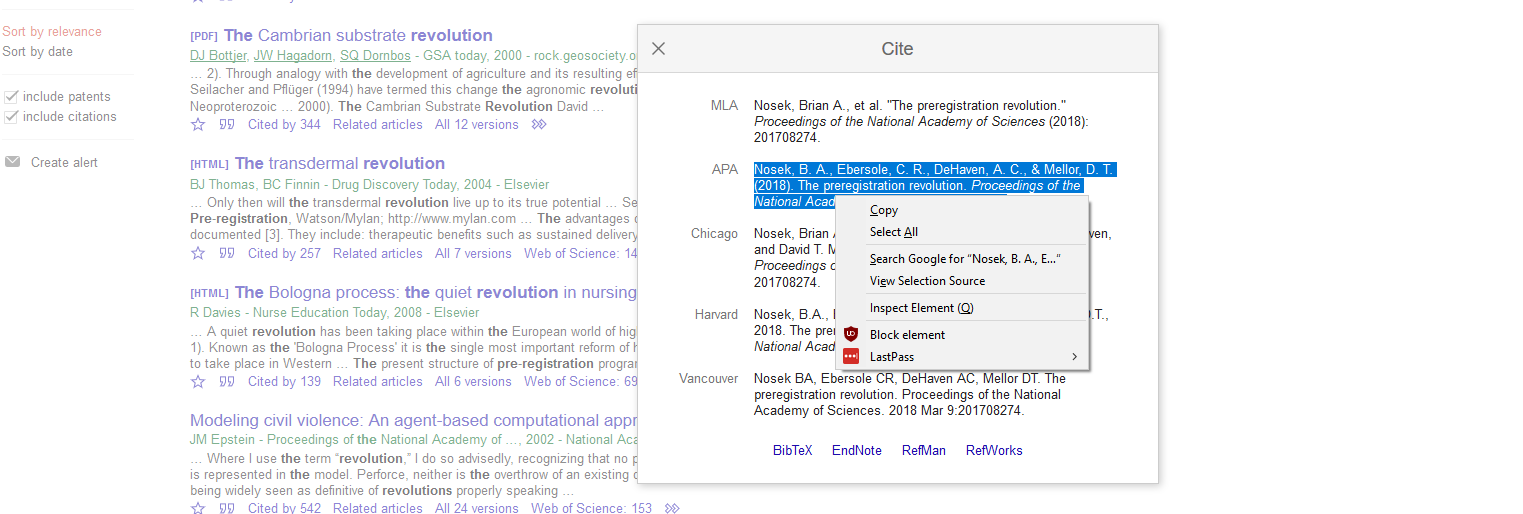
Task: Open The Bologna process nursing result
Action: 436,293
